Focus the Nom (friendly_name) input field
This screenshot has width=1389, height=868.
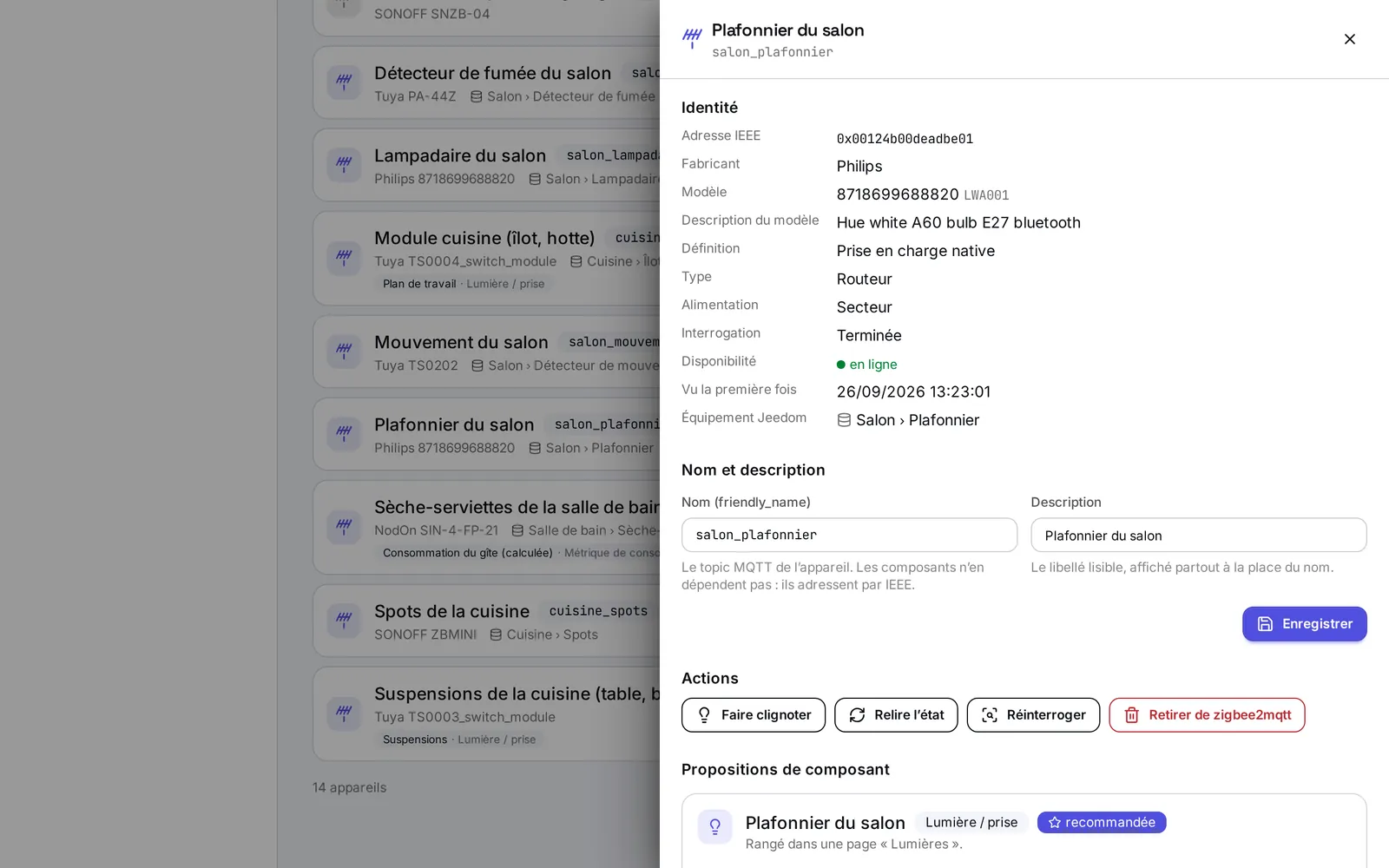pyautogui.click(x=849, y=536)
